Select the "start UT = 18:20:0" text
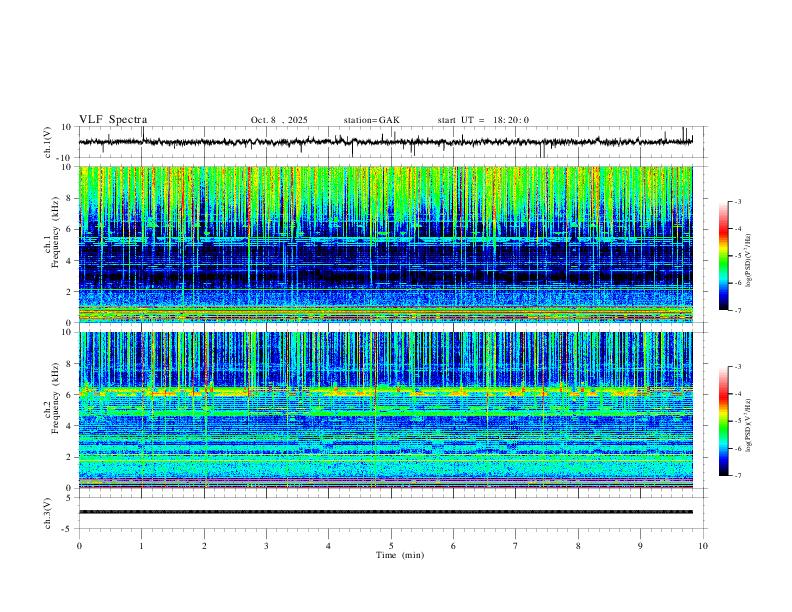Viewport: 792px width, 612px height. tap(483, 120)
